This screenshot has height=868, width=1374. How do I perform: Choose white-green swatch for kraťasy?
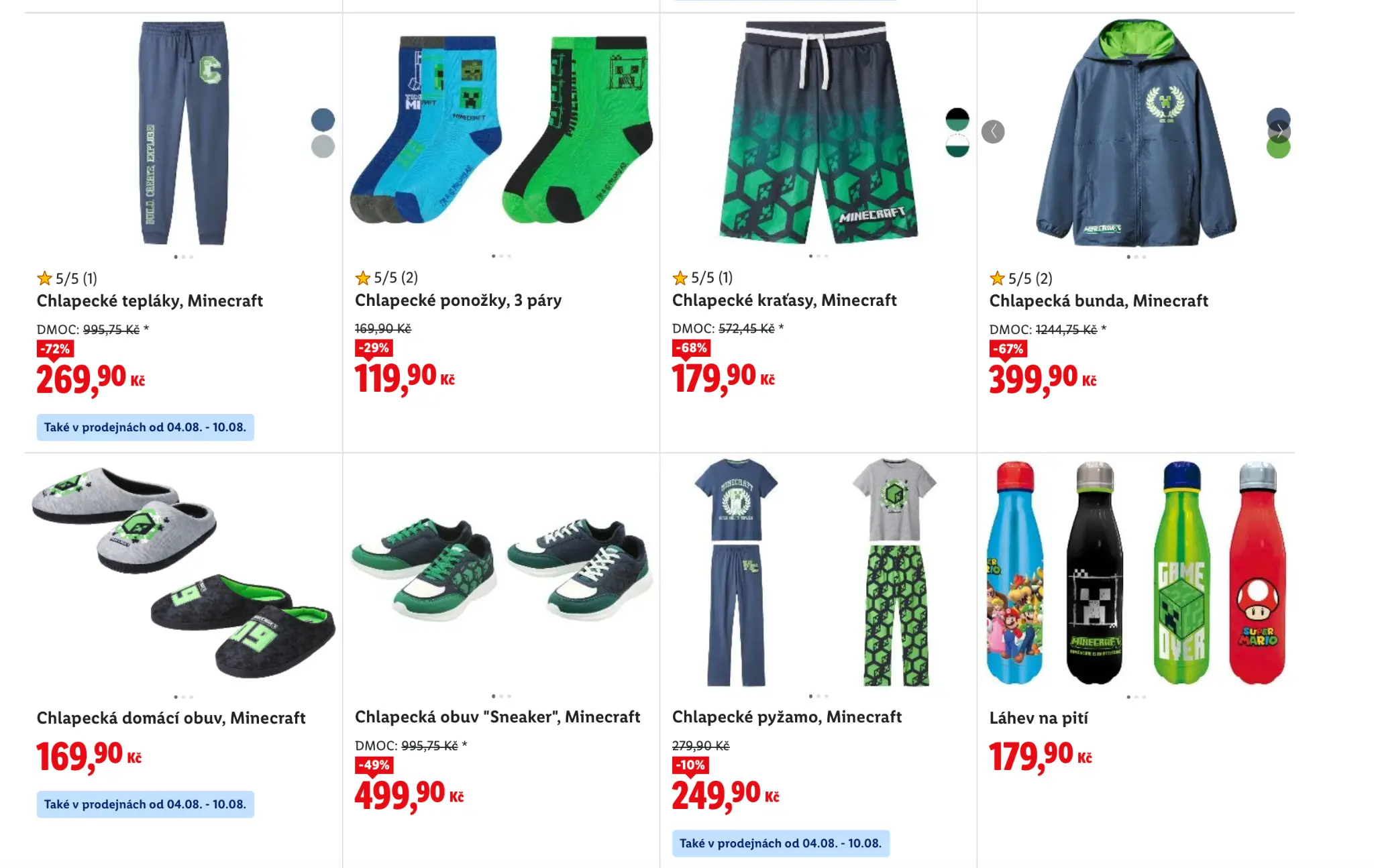[x=957, y=146]
